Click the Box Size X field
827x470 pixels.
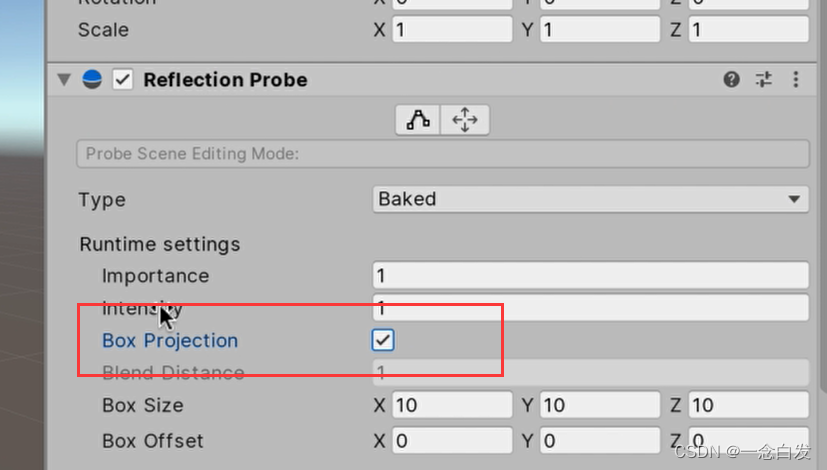point(452,405)
